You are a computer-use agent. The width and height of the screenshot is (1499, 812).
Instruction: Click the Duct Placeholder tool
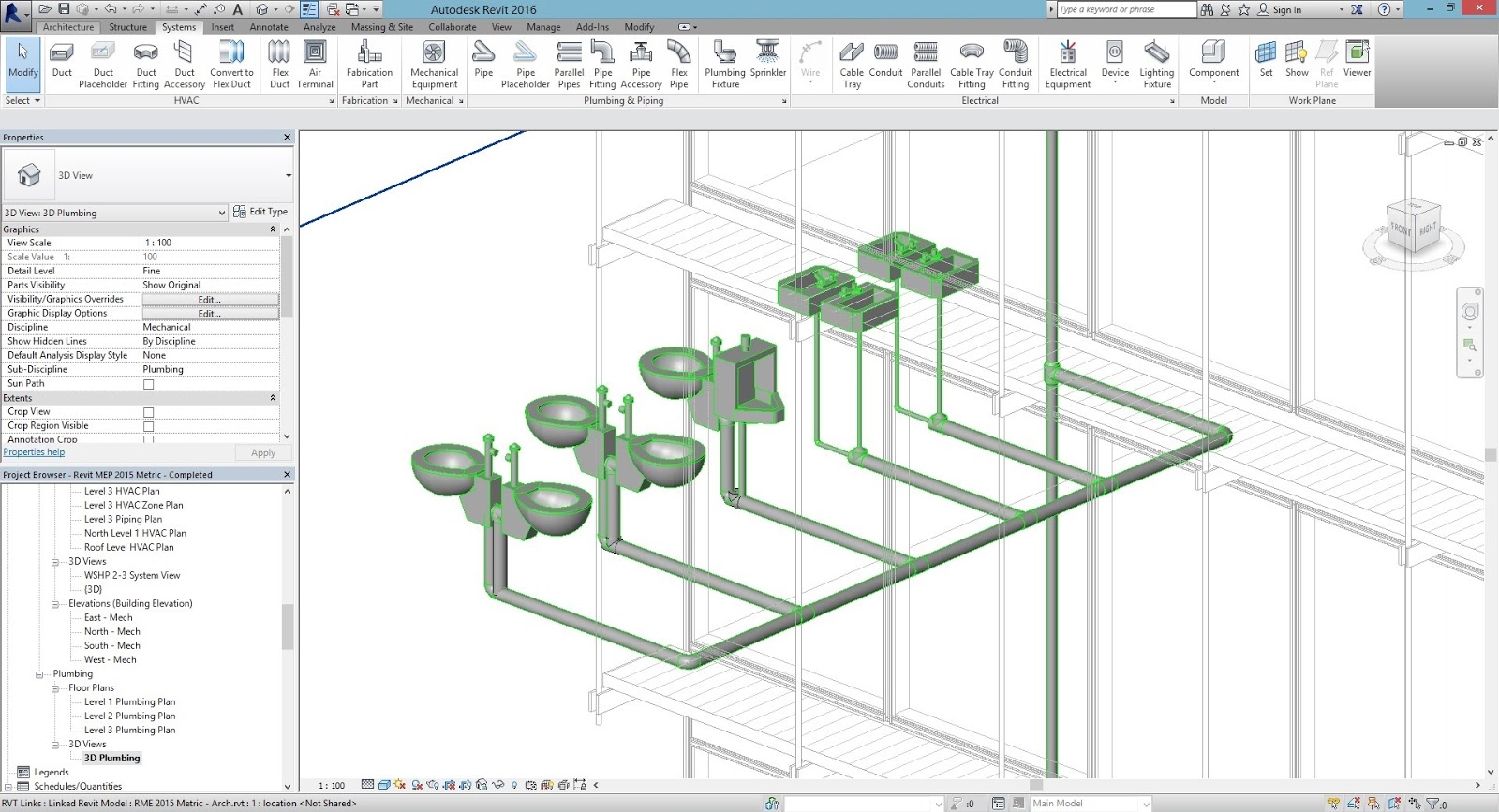tap(103, 64)
